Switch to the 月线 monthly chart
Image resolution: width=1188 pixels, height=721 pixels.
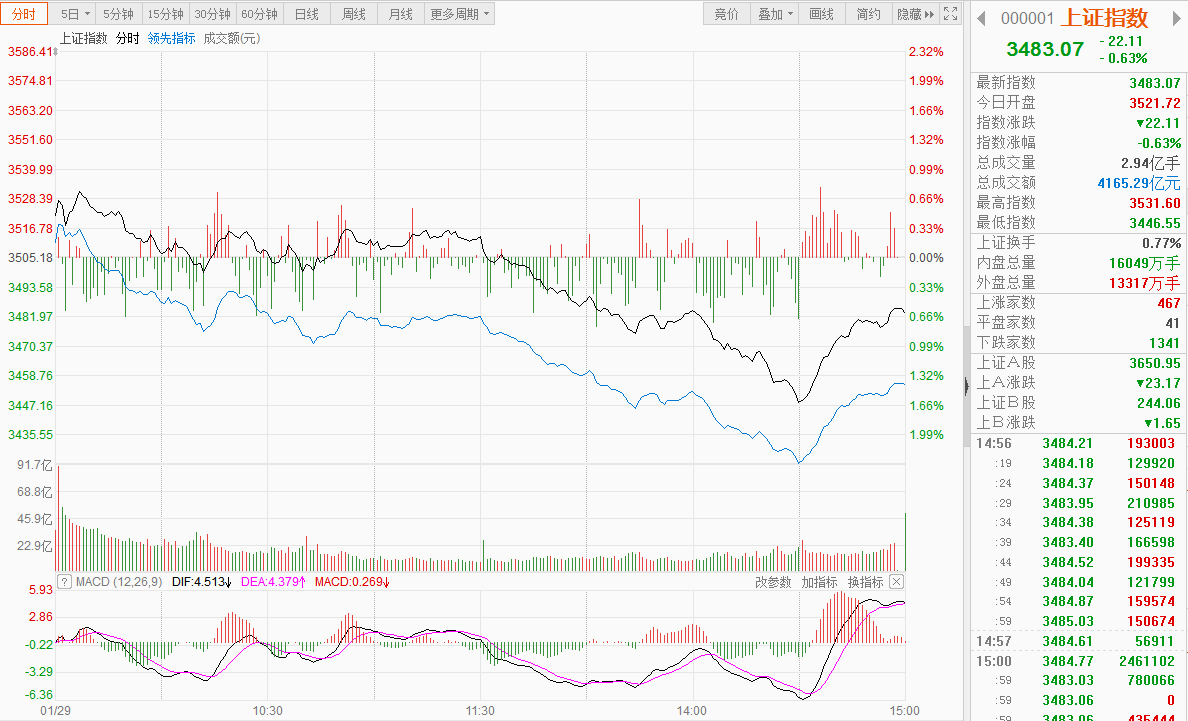coord(400,14)
